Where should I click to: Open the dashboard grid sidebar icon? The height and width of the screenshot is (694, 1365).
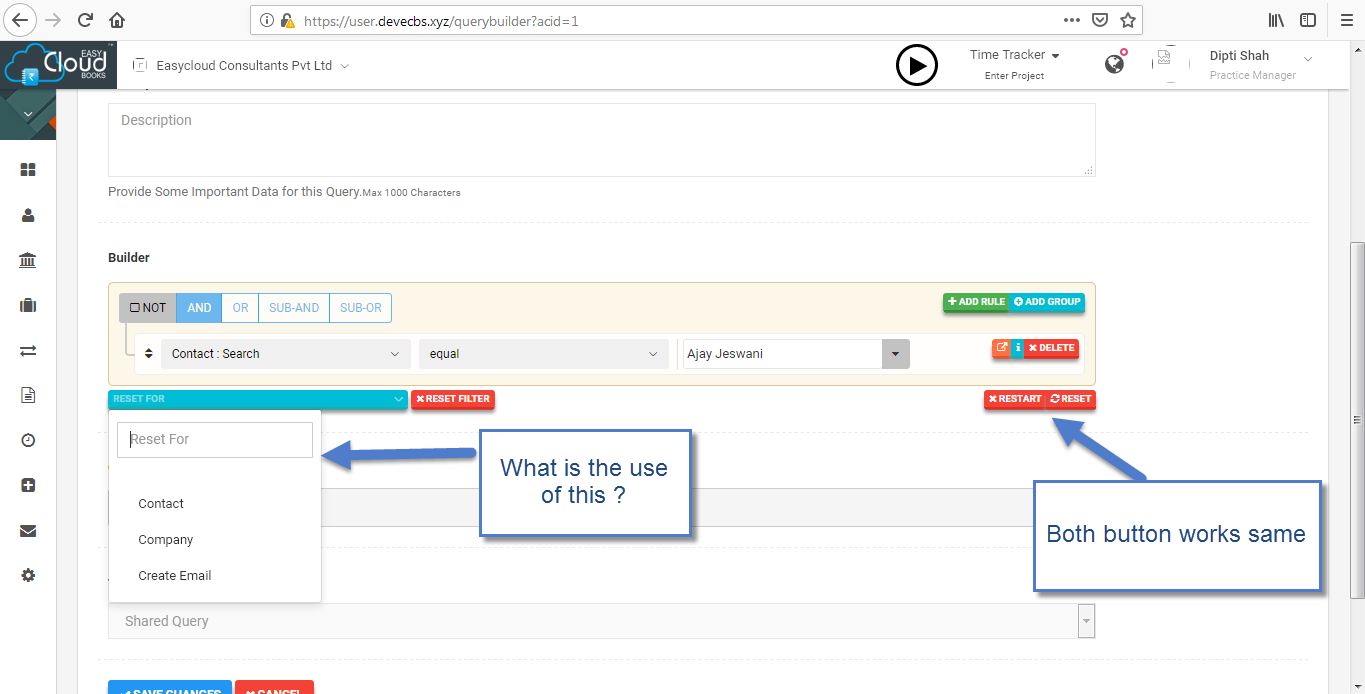click(x=28, y=170)
